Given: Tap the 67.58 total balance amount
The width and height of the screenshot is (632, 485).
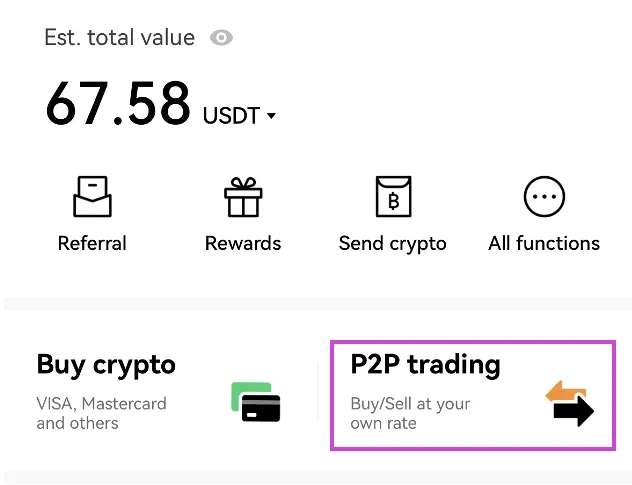Looking at the screenshot, I should [118, 103].
